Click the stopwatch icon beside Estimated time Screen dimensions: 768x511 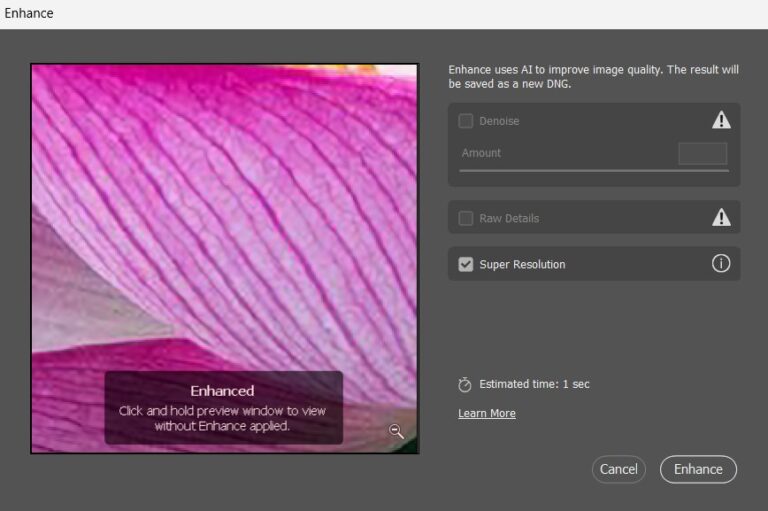464,385
